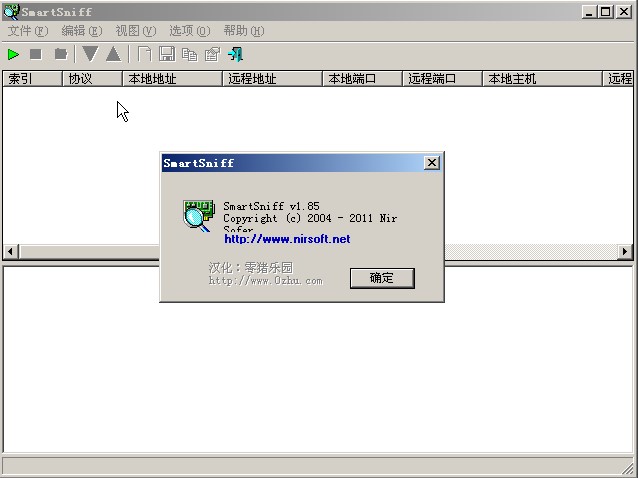The image size is (638, 478).
Task: Maximize the SmartSniff main window
Action: pyautogui.click(x=605, y=12)
